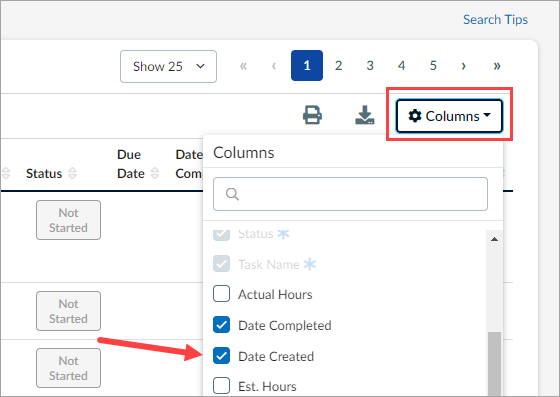Enable the Est. Hours column checkbox
The width and height of the screenshot is (560, 397).
tap(221, 386)
